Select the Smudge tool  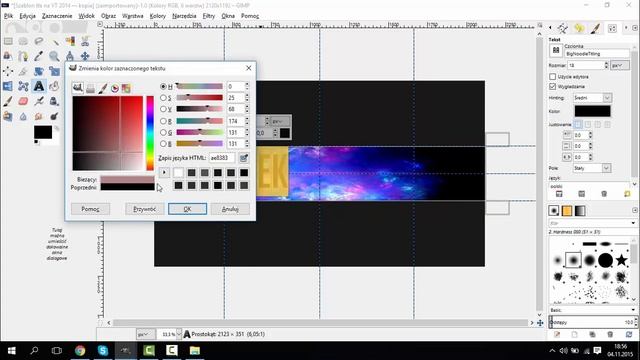coord(39,116)
